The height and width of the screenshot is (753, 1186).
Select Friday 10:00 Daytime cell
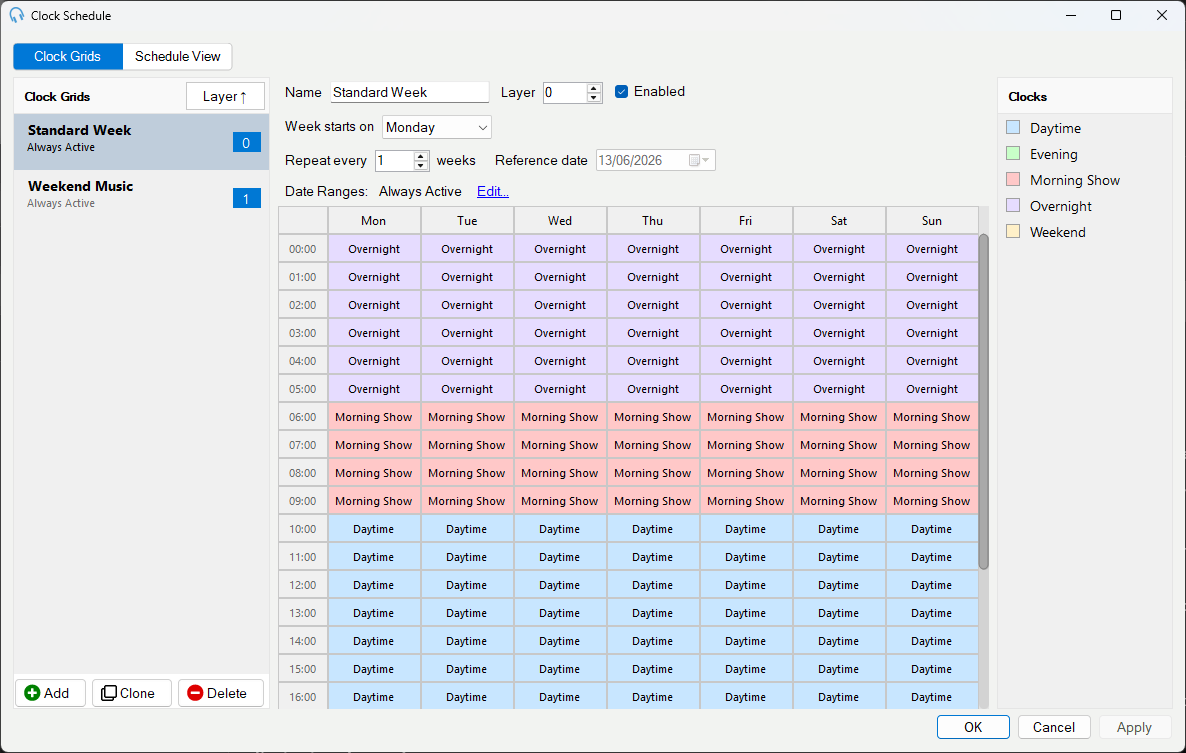[x=746, y=529]
